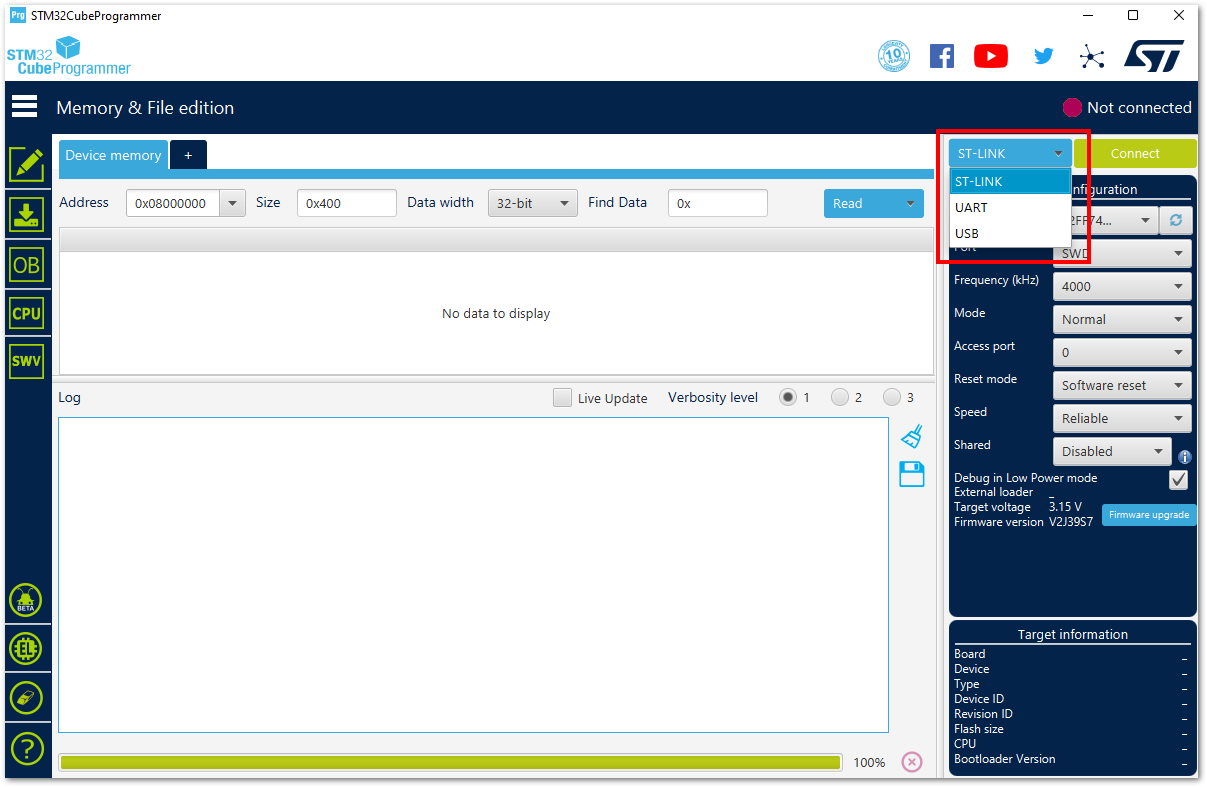The width and height of the screenshot is (1207, 787).
Task: Open the Data width 32-bit dropdown
Action: [533, 203]
